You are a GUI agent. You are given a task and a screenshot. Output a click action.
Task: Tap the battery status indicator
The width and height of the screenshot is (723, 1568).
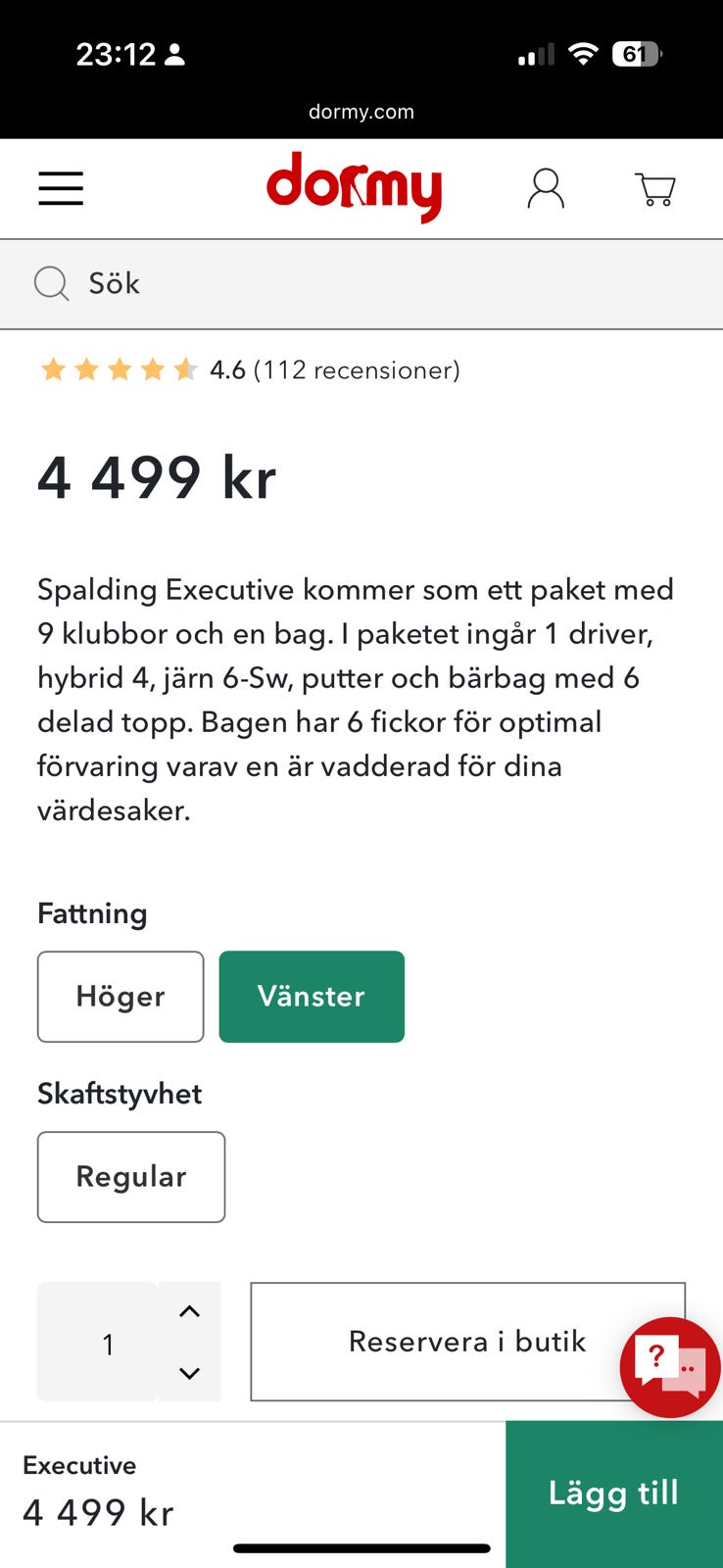pos(636,55)
